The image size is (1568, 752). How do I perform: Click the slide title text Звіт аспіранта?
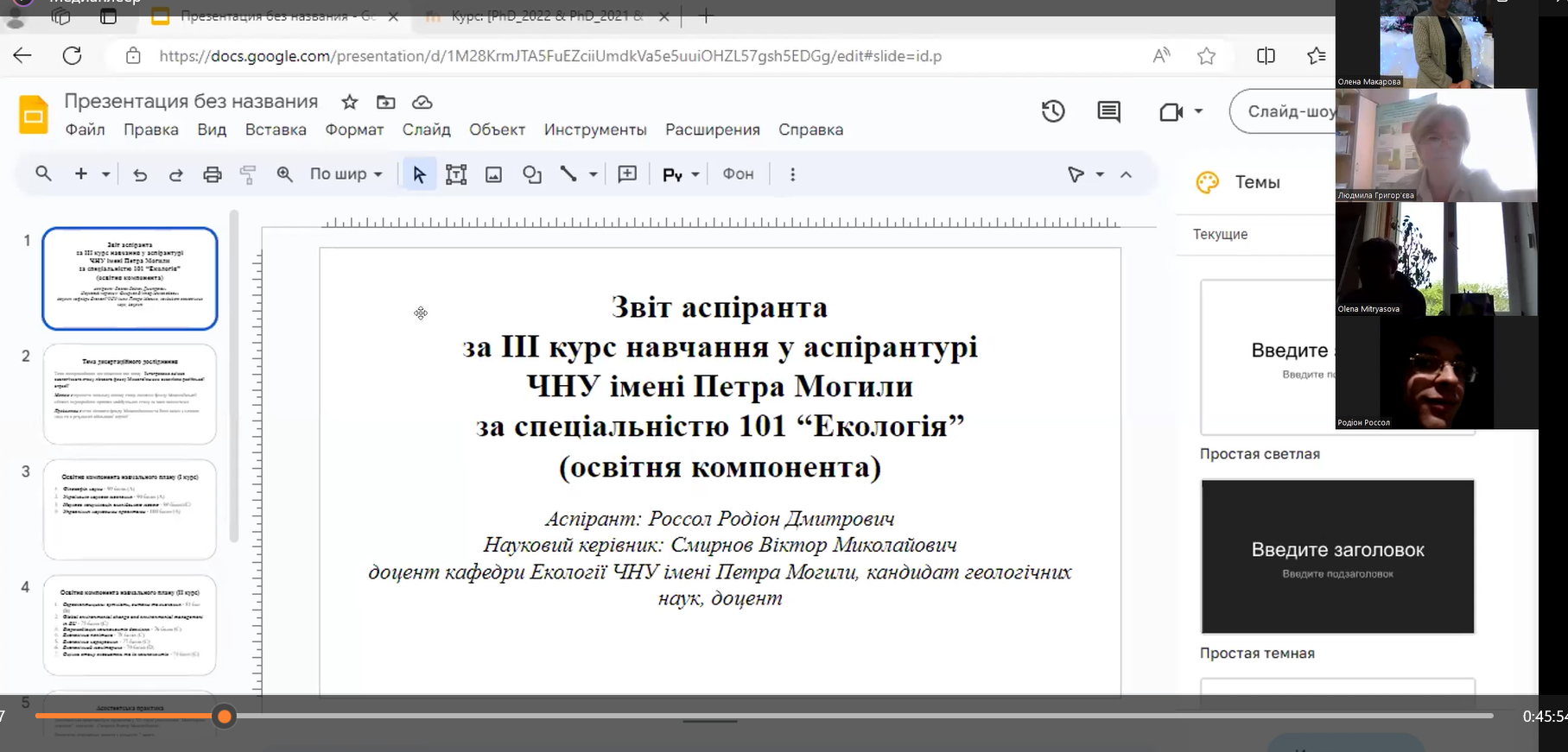pos(720,307)
